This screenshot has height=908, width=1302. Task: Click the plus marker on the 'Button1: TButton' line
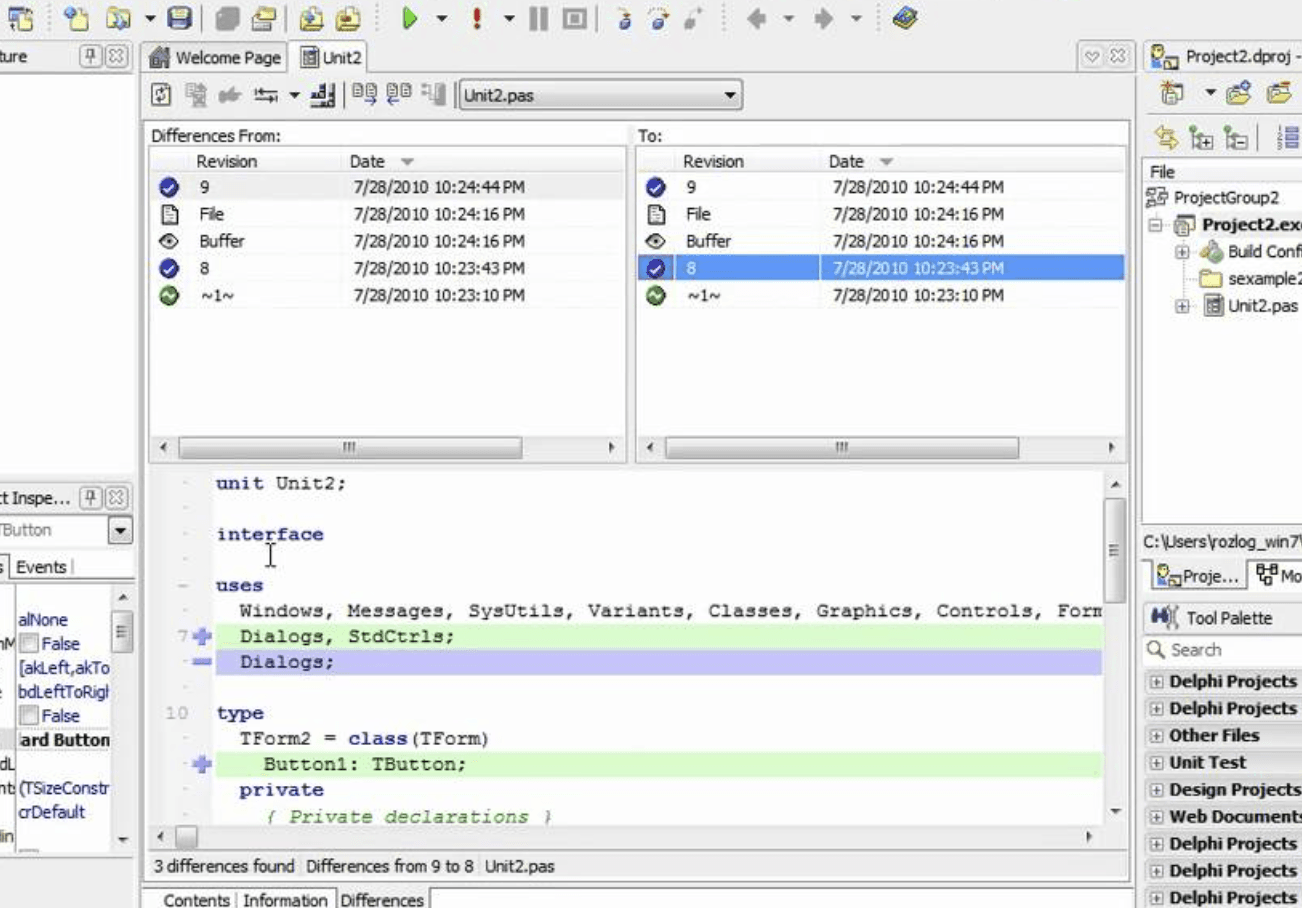(x=201, y=764)
